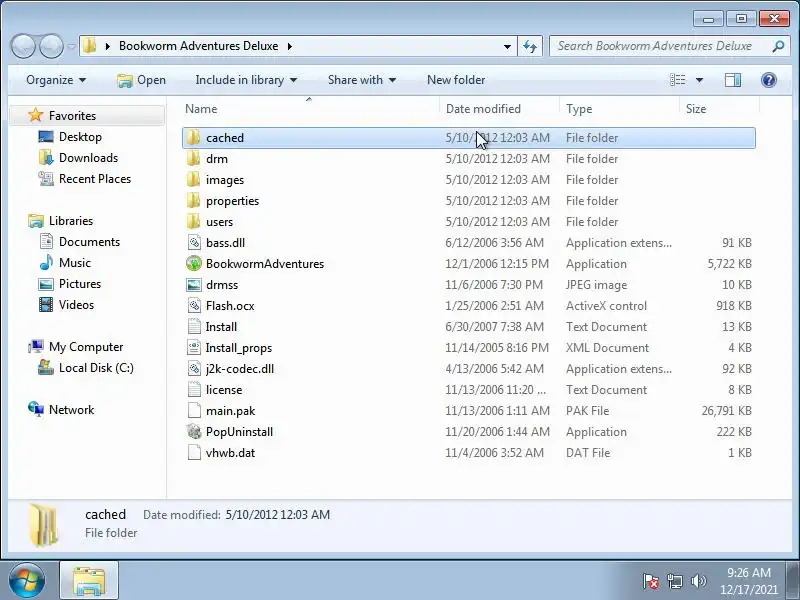Expand the arrow after Bookworm Adventures Deluxe
This screenshot has width=800, height=600.
pos(290,46)
